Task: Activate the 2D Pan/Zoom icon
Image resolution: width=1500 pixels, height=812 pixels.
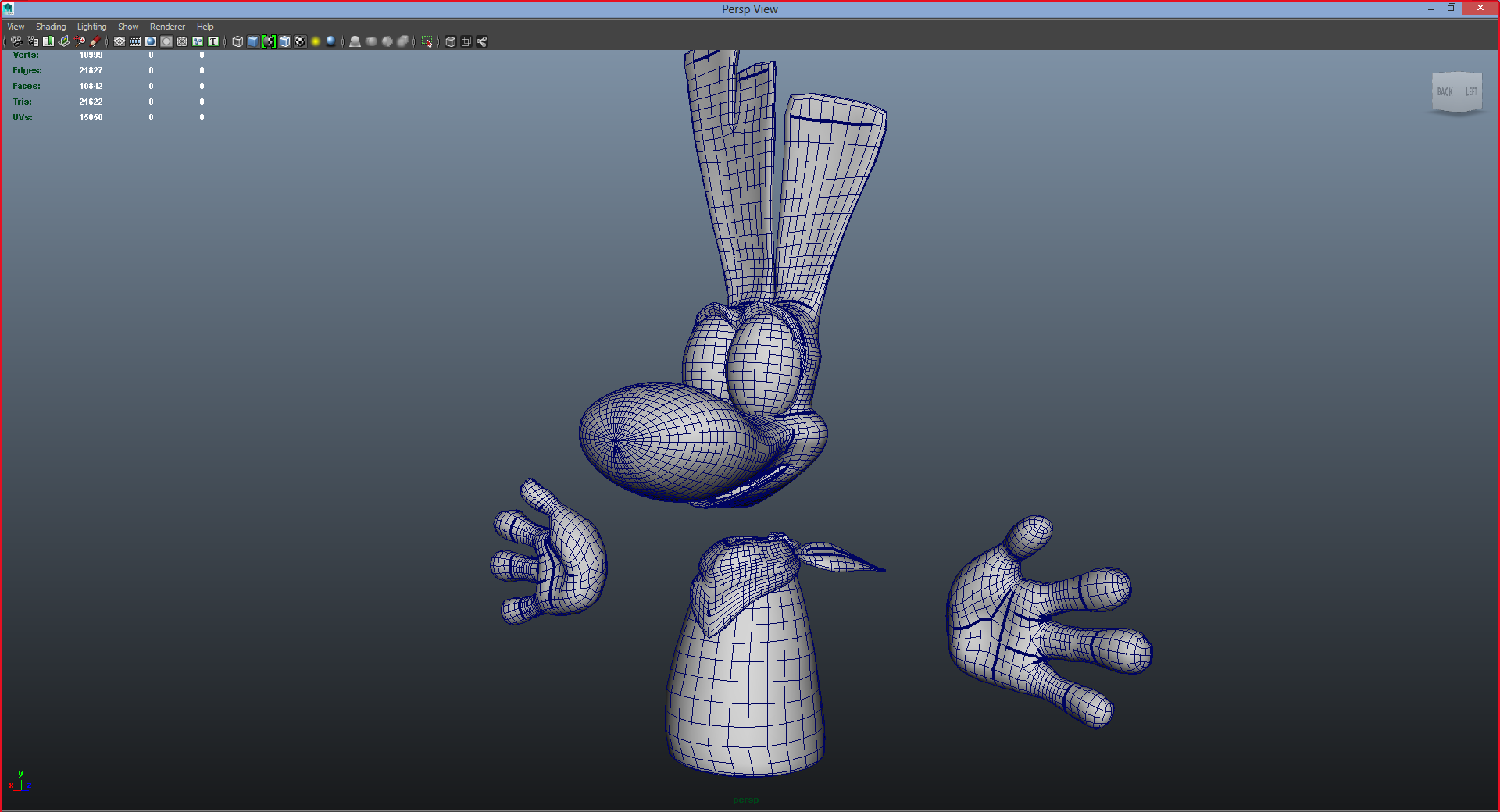Action: [80, 41]
